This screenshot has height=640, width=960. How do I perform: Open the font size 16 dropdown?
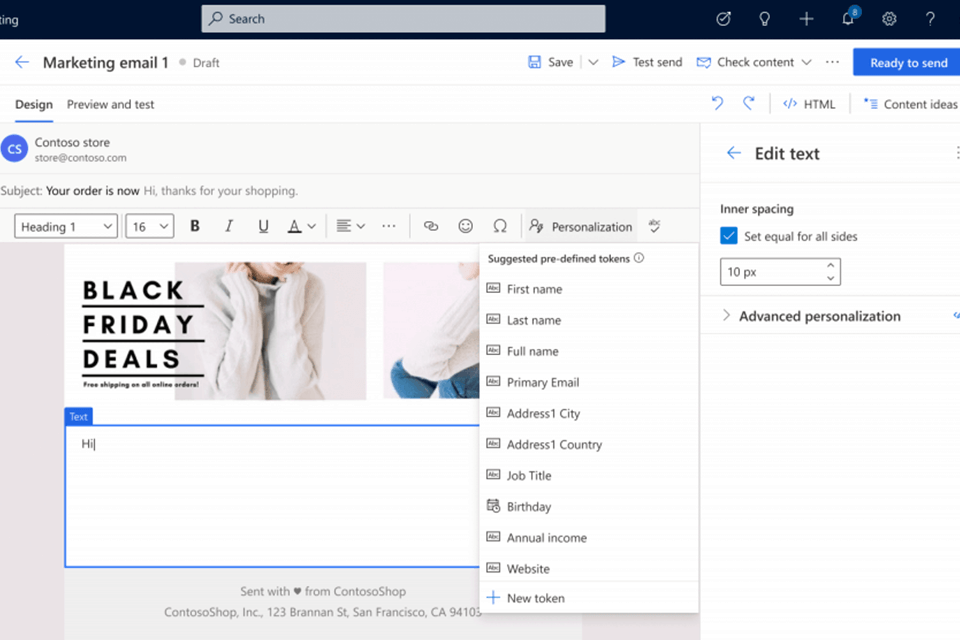(x=150, y=226)
